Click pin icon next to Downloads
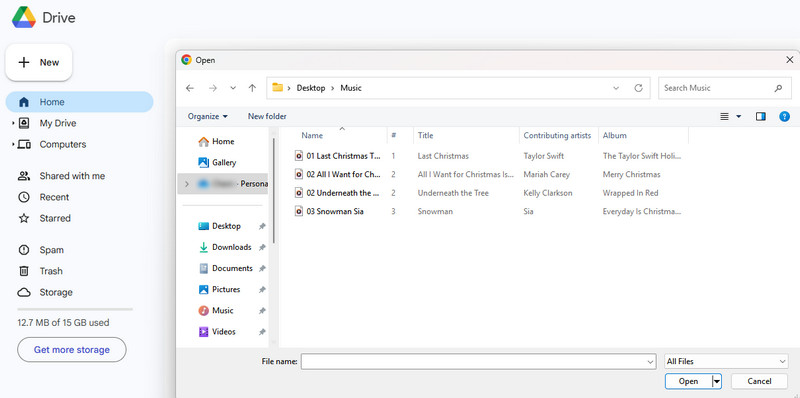 262,247
